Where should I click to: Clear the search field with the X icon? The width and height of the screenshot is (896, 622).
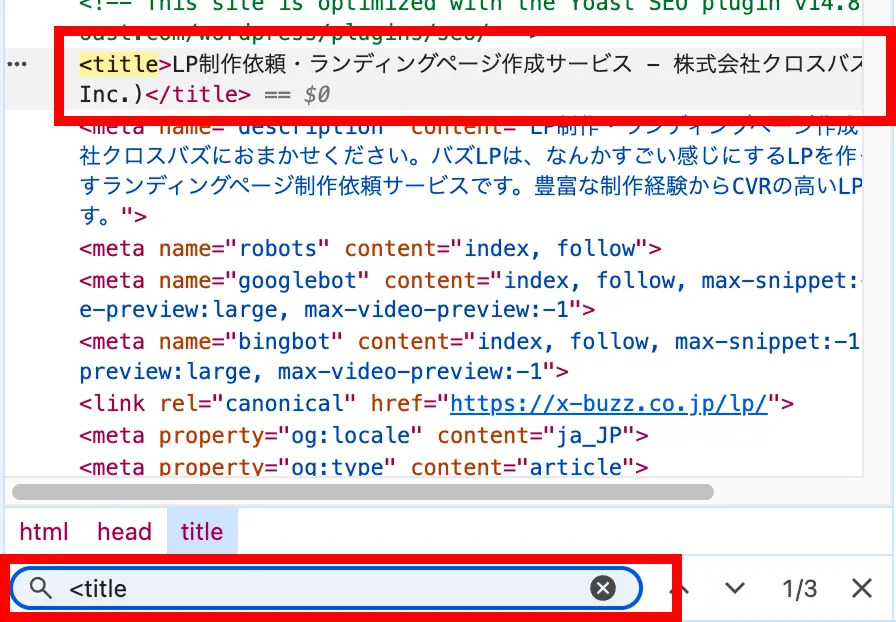(602, 588)
